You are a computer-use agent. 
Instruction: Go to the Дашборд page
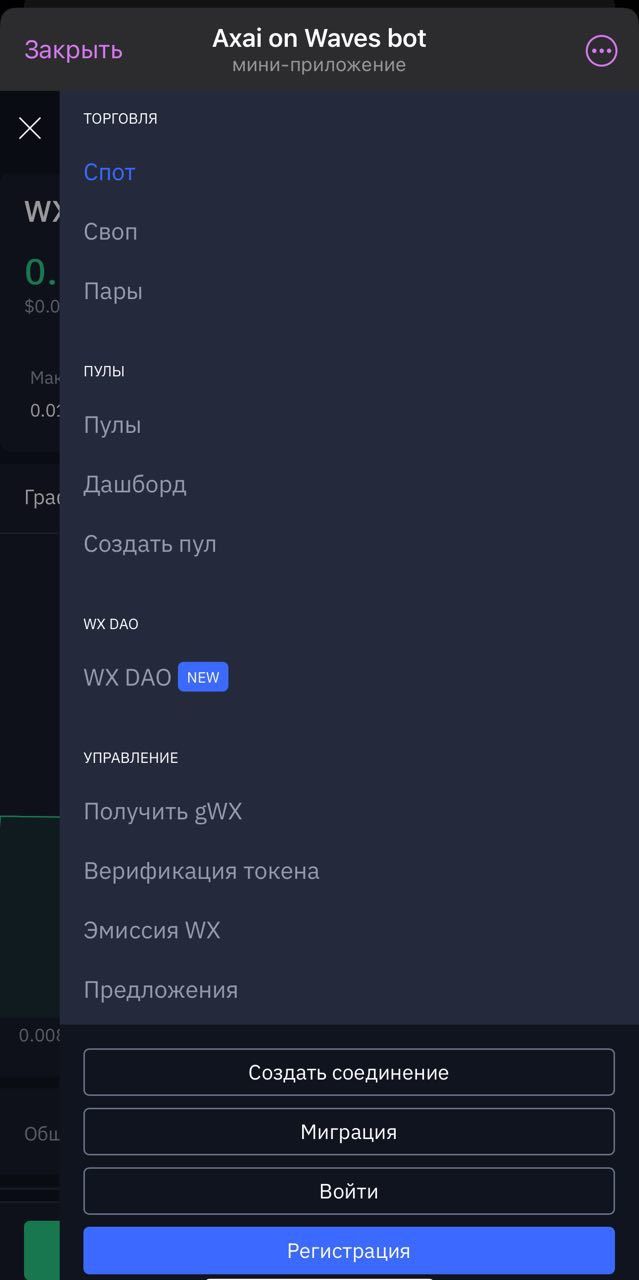click(136, 484)
